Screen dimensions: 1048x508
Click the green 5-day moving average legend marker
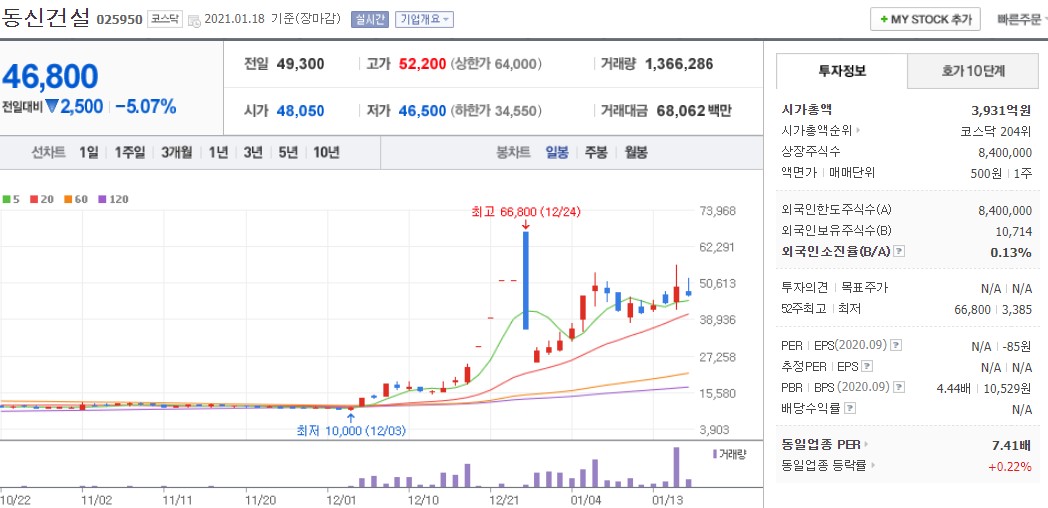pos(6,199)
